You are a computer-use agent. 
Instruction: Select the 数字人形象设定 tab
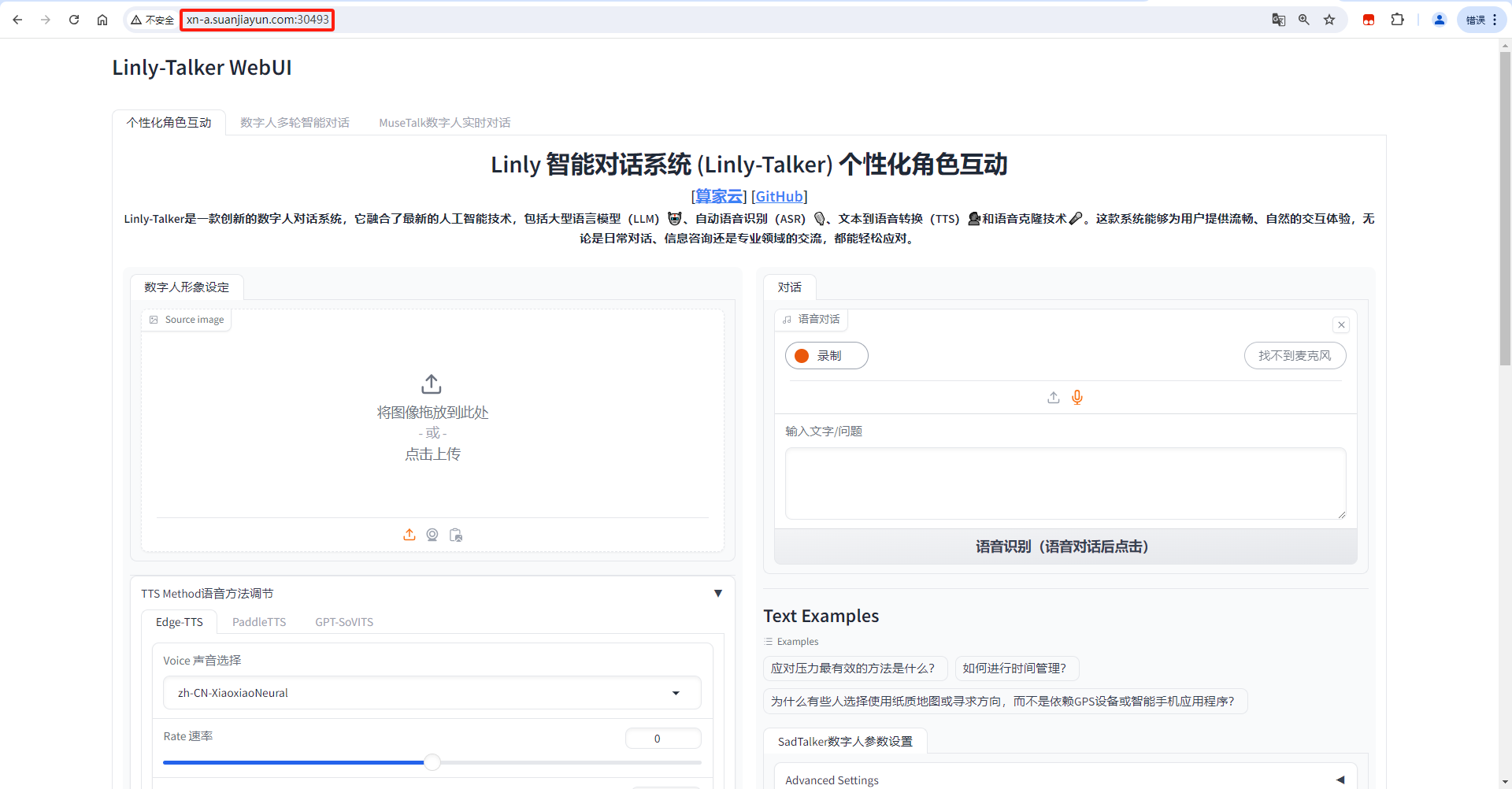coord(187,287)
